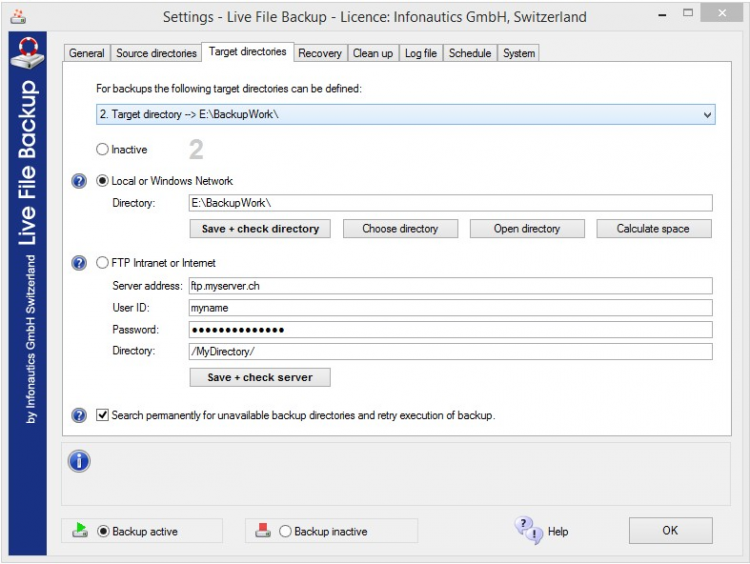Open Help via the speech bubble icon
This screenshot has height=564, width=750.
pos(527,530)
